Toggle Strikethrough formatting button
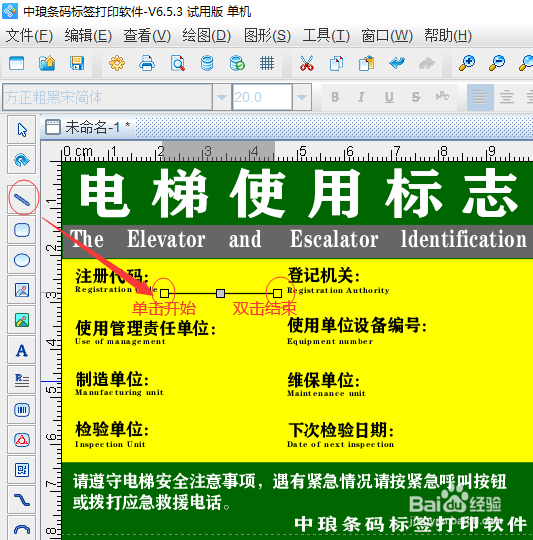Image resolution: width=533 pixels, height=540 pixels. coord(416,97)
